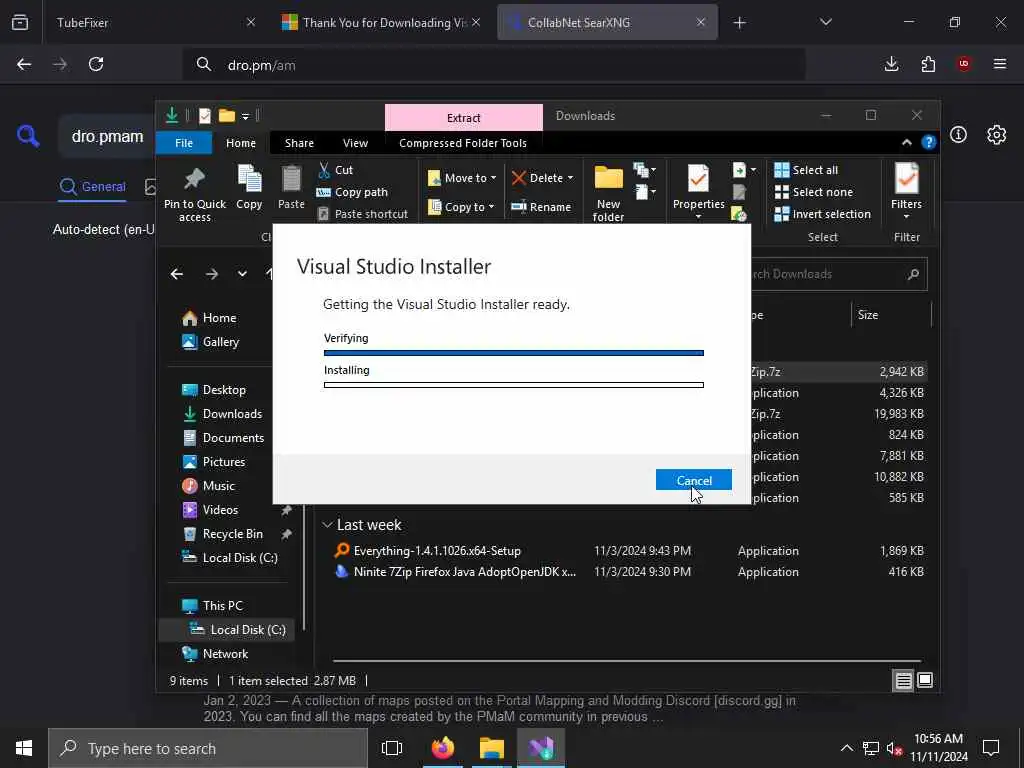Click the Size column header
Screen dimensions: 1024x768
(x=890, y=315)
